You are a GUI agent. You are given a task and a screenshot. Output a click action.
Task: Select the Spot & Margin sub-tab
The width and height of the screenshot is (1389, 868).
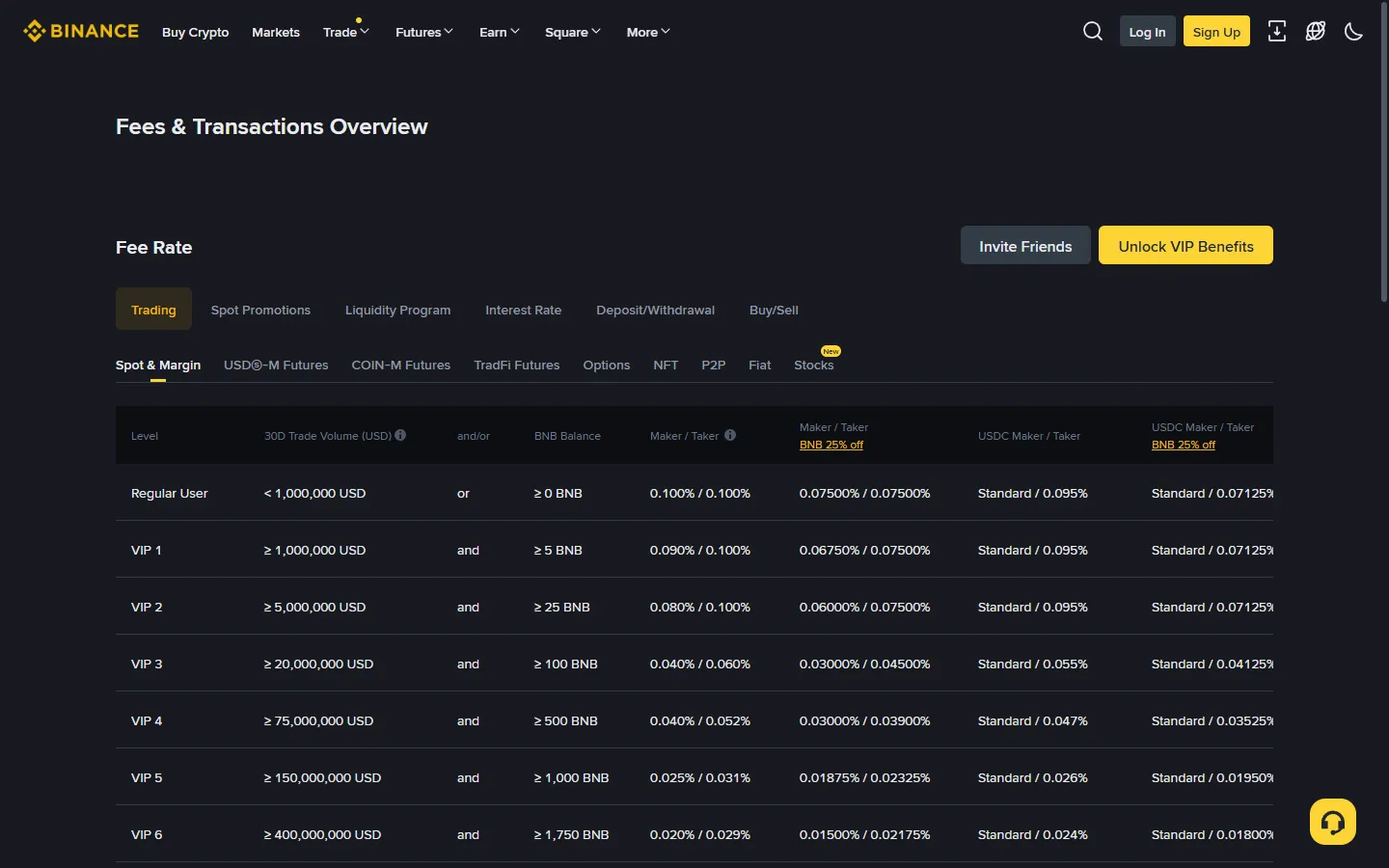pyautogui.click(x=158, y=365)
